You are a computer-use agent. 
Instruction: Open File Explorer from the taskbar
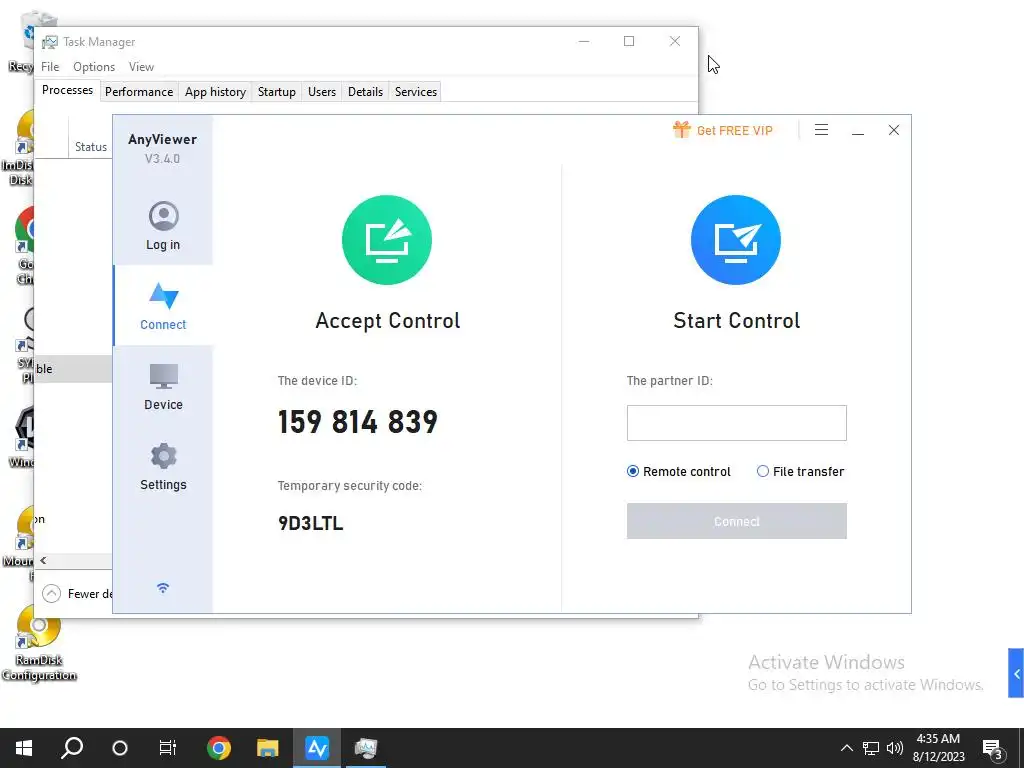pyautogui.click(x=268, y=748)
